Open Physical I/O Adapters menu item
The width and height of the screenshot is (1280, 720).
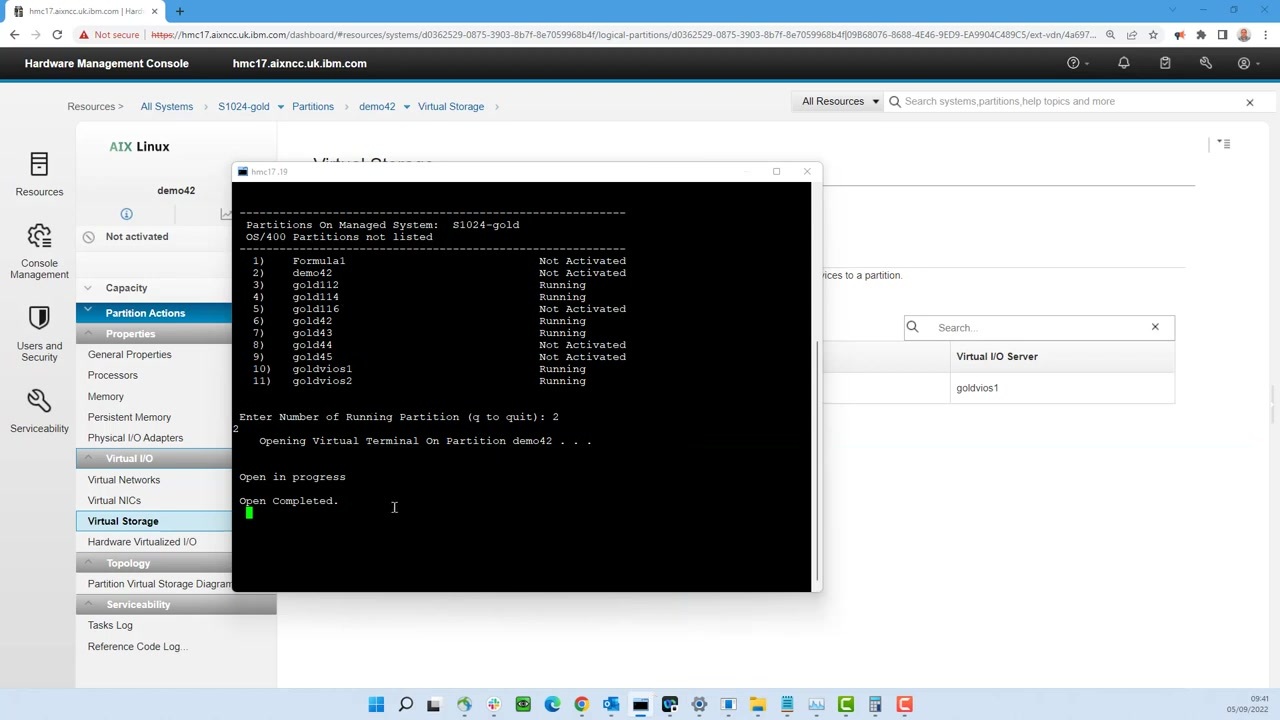pyautogui.click(x=135, y=438)
